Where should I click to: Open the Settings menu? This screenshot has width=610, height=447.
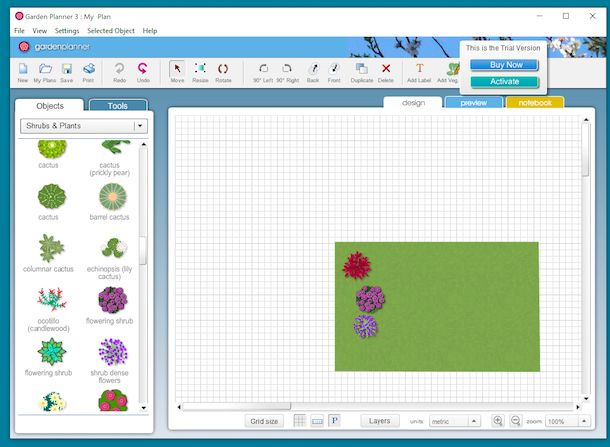click(67, 31)
